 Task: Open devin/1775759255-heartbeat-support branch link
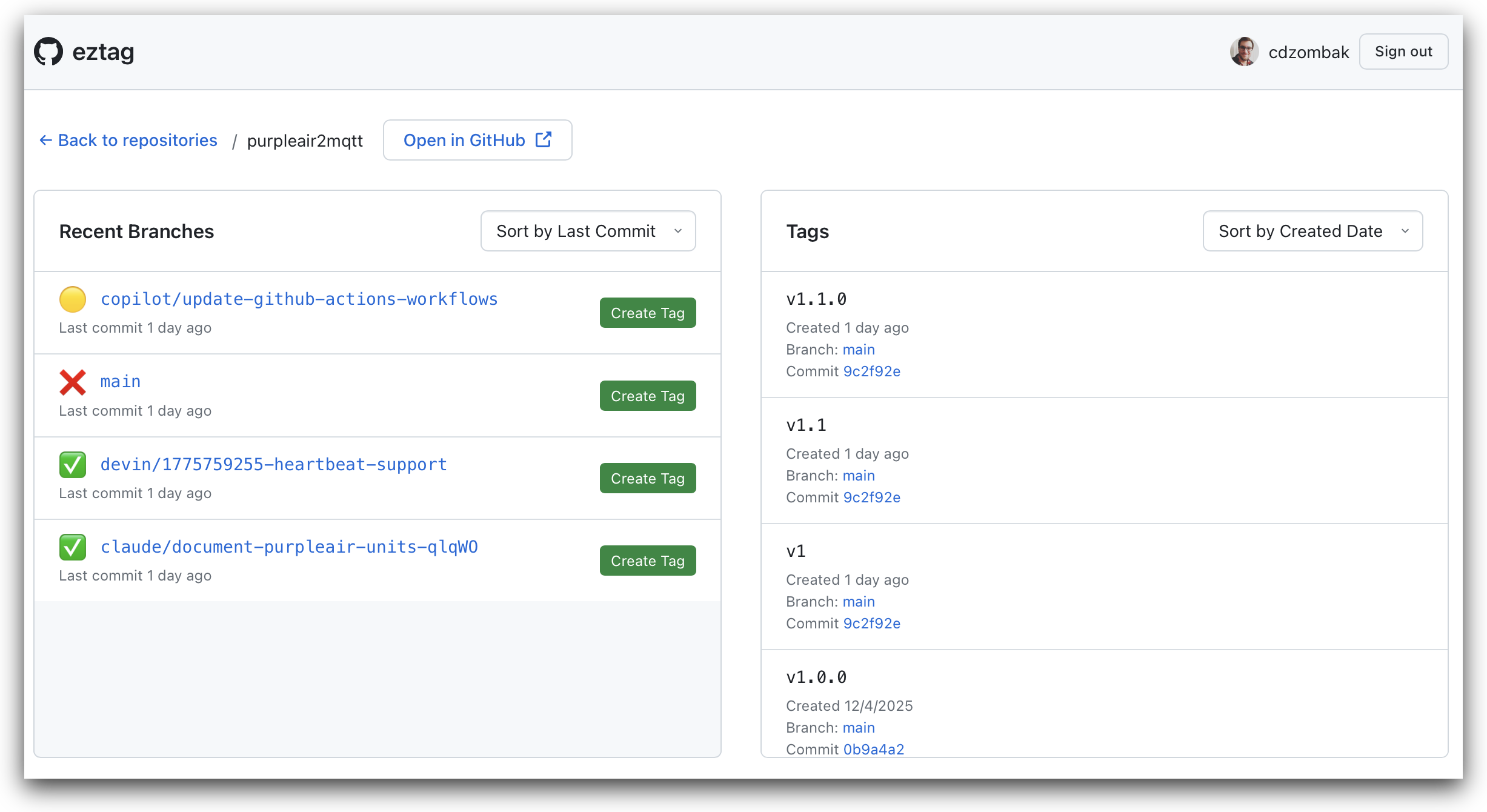pos(273,465)
